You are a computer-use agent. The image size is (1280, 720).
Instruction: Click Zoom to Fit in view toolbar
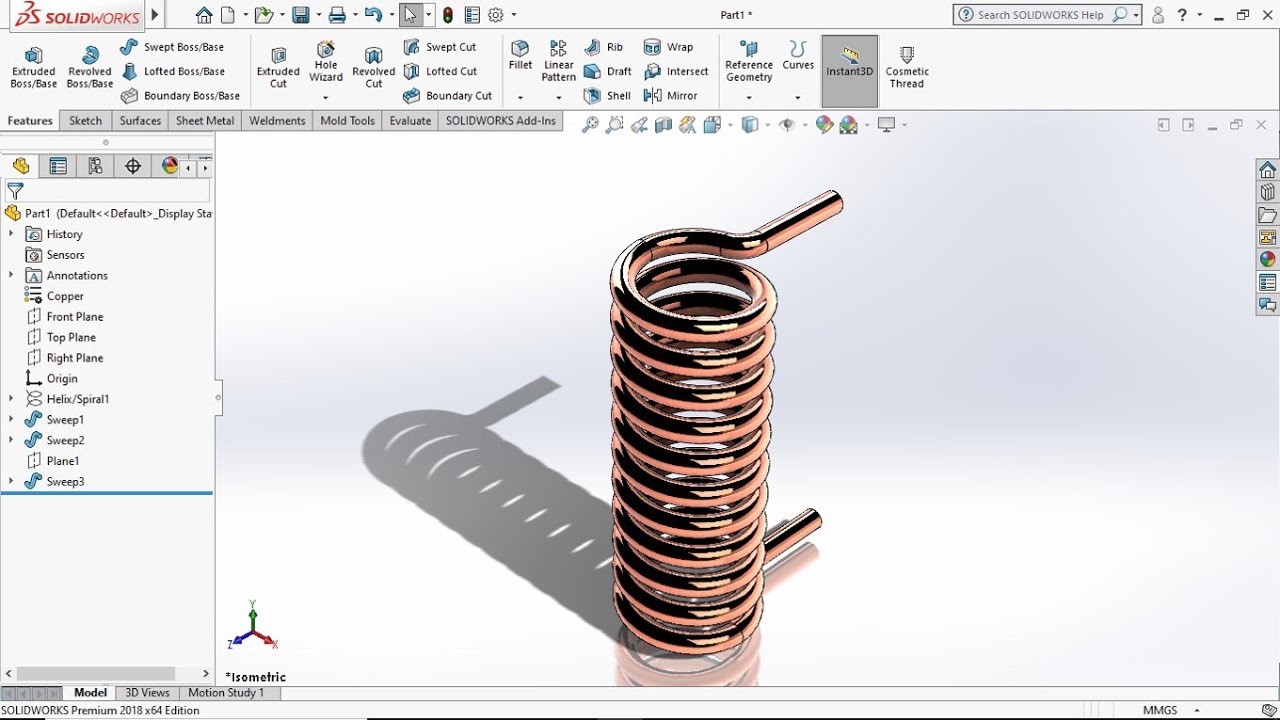[590, 125]
